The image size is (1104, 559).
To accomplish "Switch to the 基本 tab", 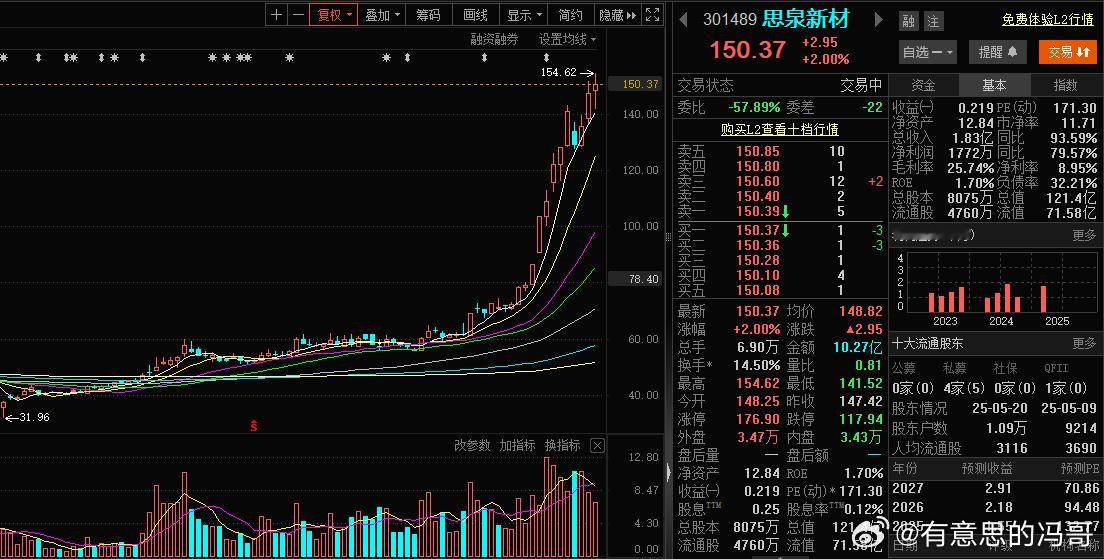I will [994, 85].
